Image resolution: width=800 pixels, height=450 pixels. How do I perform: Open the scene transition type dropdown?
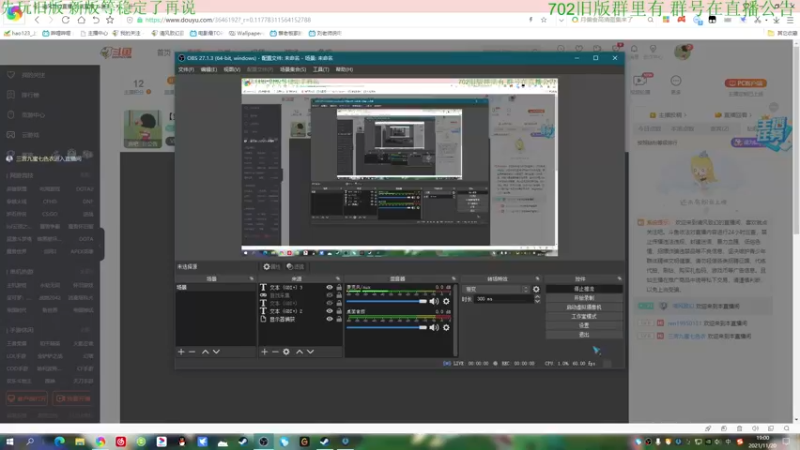coord(496,289)
